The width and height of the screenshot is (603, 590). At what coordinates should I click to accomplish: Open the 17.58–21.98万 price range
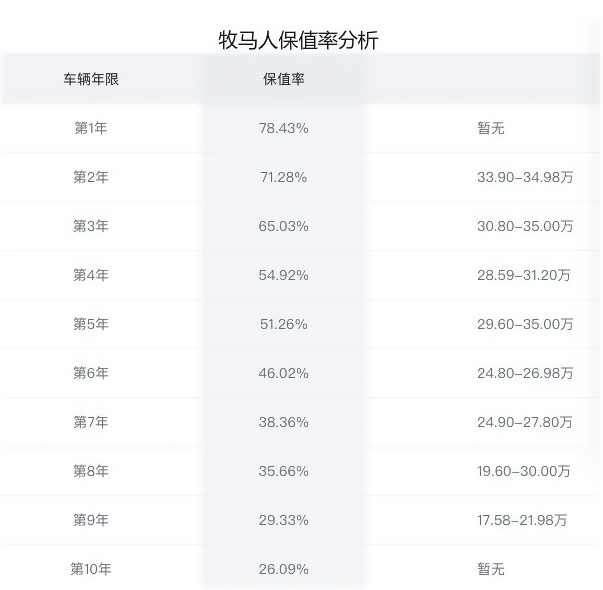coord(522,520)
